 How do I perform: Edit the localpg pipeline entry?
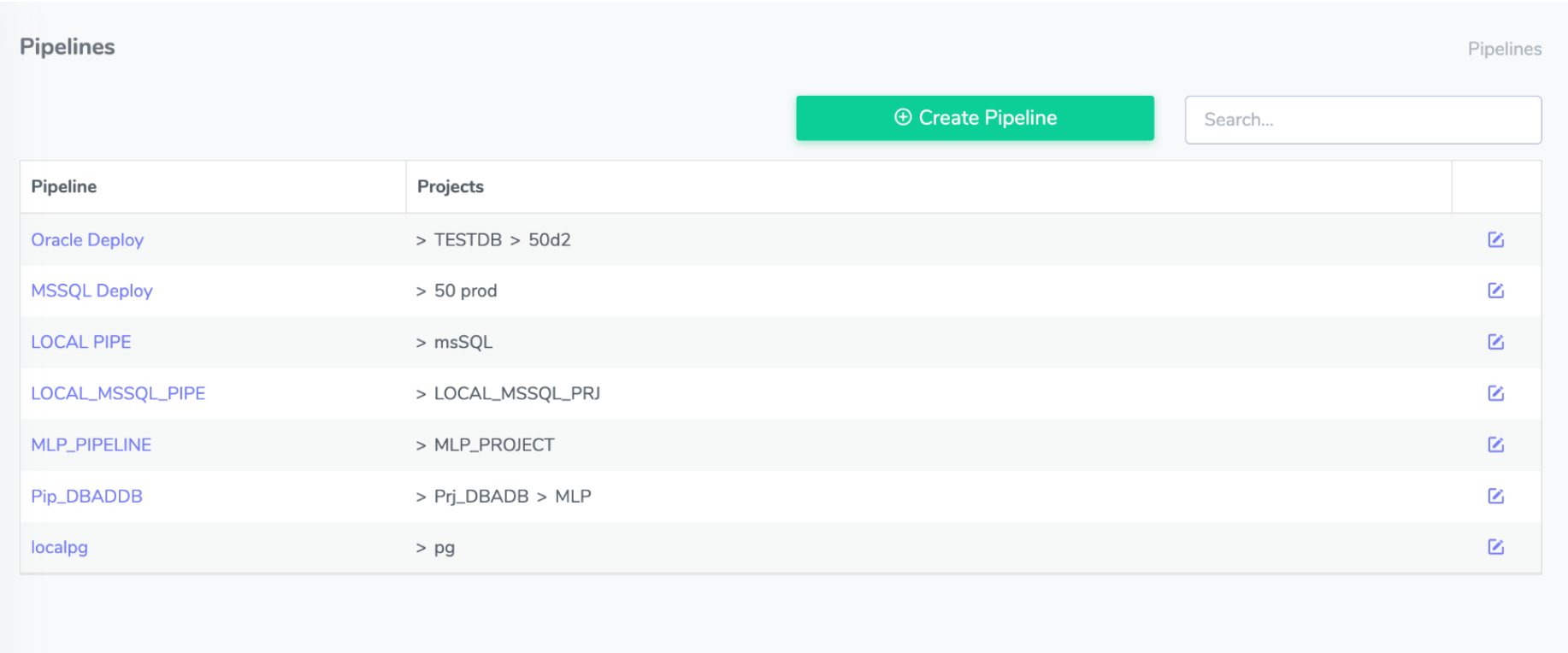(x=1495, y=547)
